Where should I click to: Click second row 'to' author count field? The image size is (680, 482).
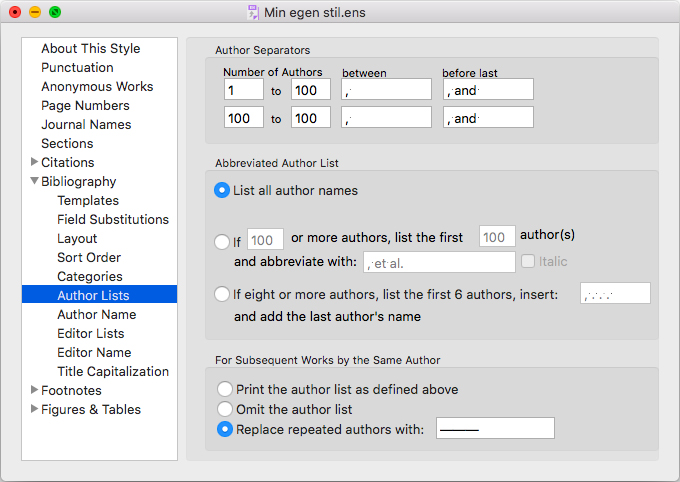coord(311,117)
